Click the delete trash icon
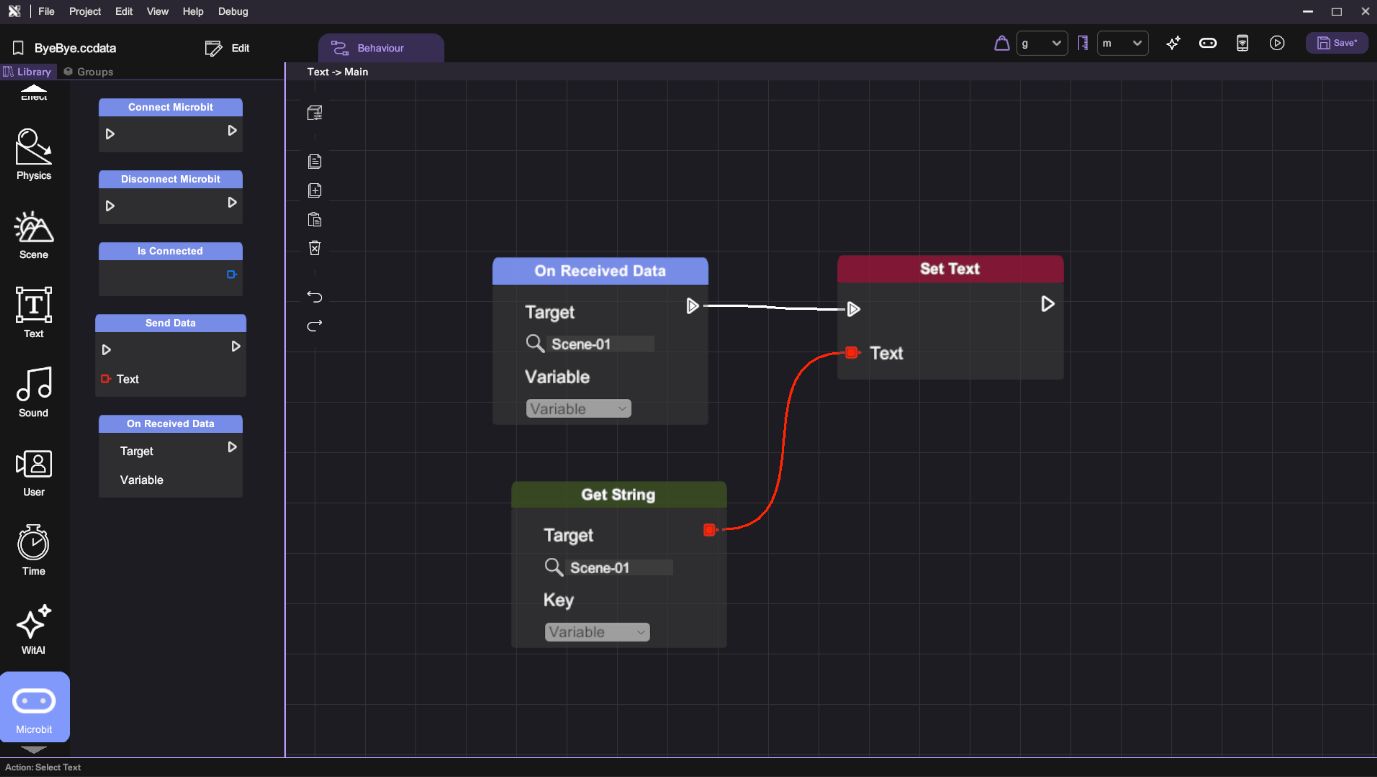 click(x=314, y=248)
